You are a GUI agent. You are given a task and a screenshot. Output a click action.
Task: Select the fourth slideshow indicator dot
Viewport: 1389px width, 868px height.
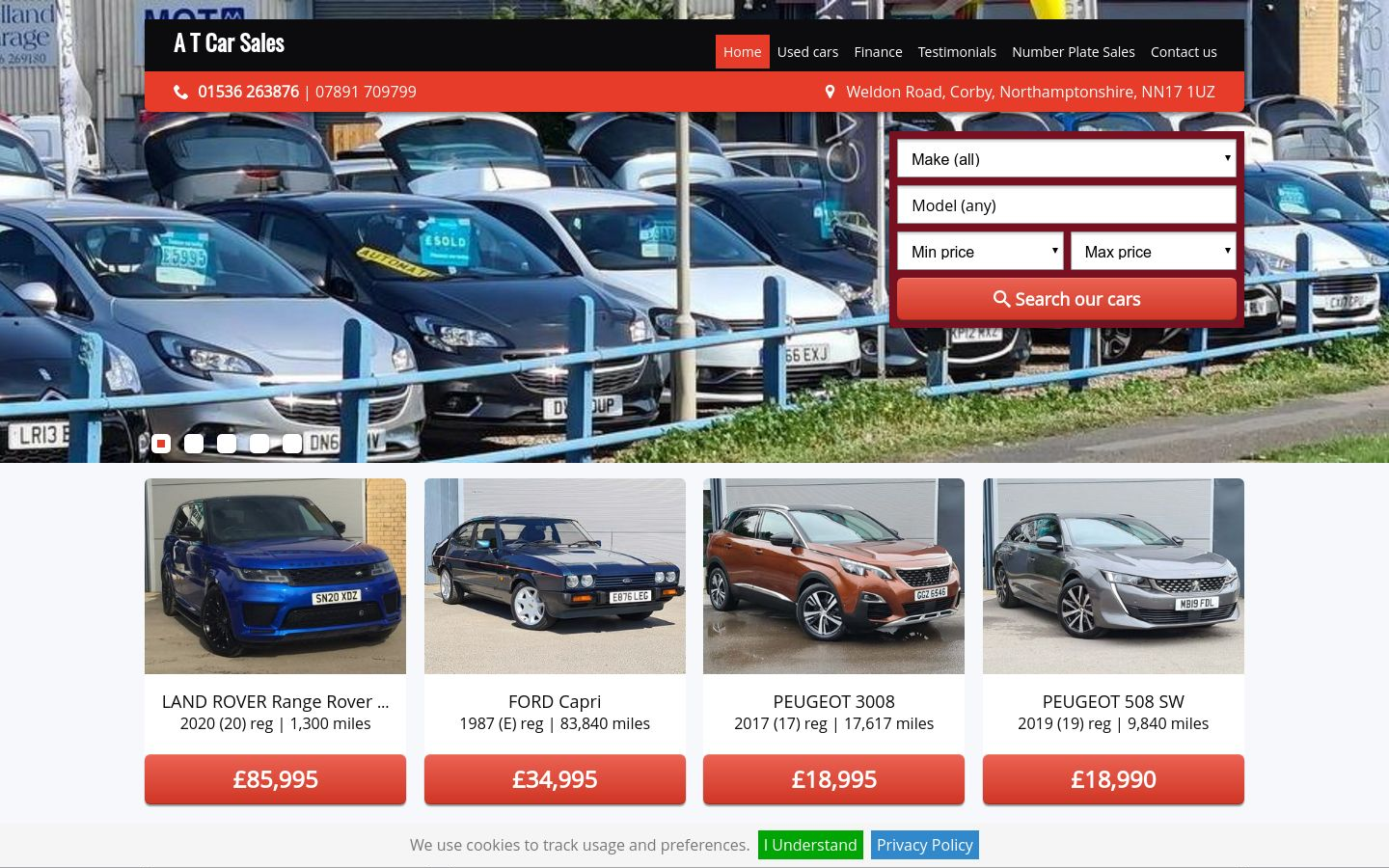(x=259, y=444)
